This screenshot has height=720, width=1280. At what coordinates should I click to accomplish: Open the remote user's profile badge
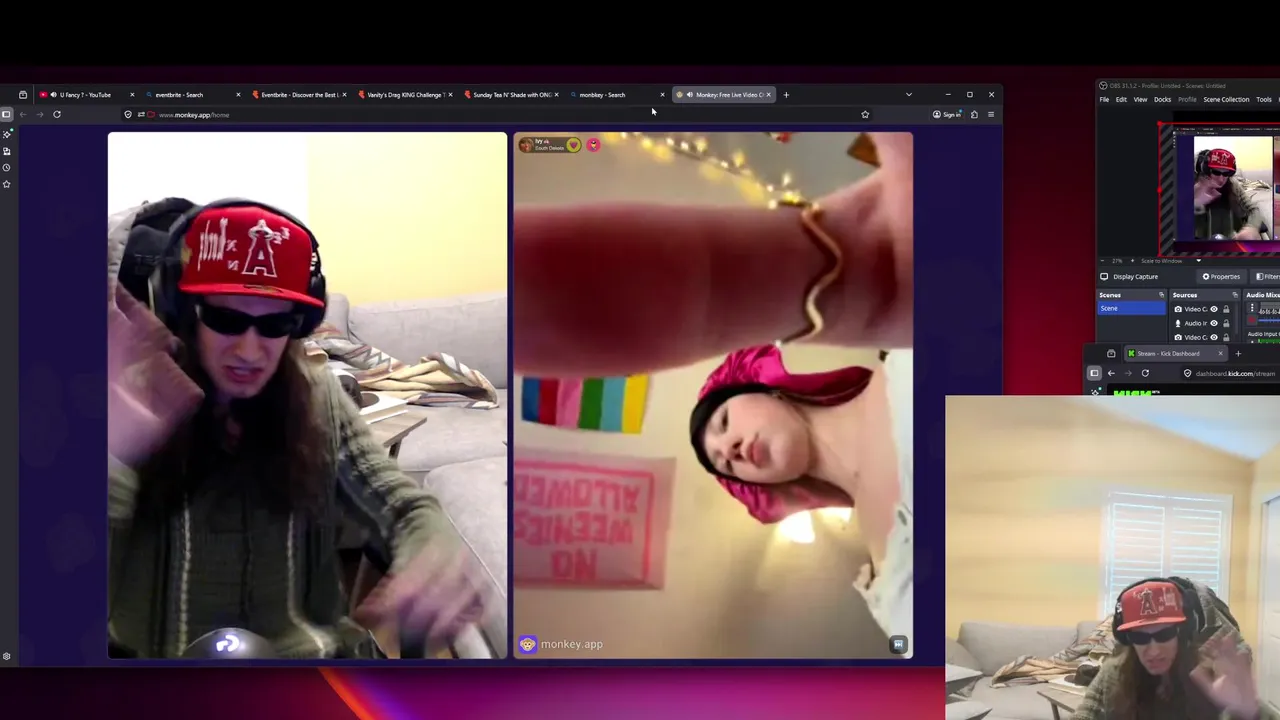[x=549, y=145]
